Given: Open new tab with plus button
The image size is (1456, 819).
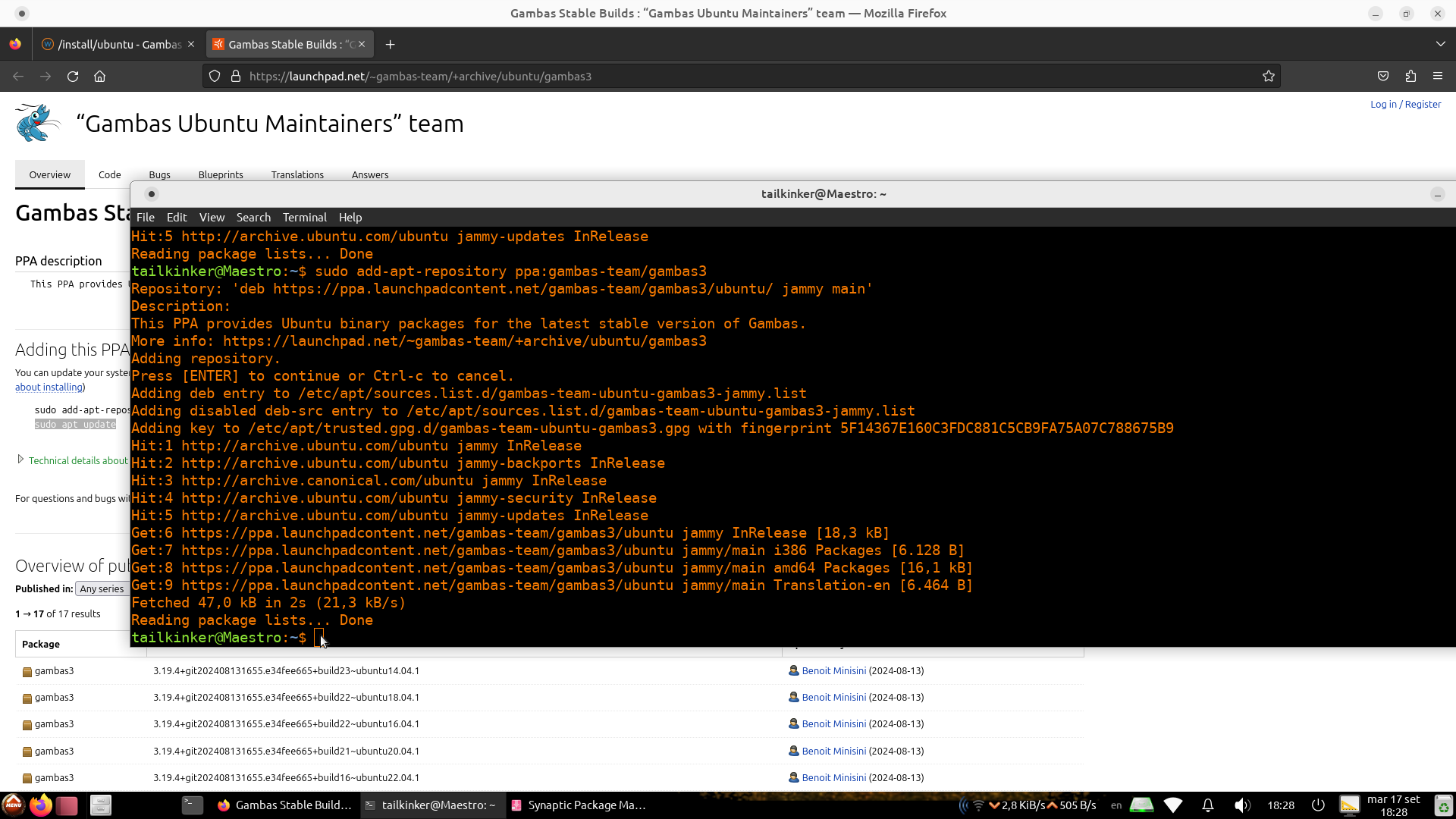Looking at the screenshot, I should click(390, 45).
